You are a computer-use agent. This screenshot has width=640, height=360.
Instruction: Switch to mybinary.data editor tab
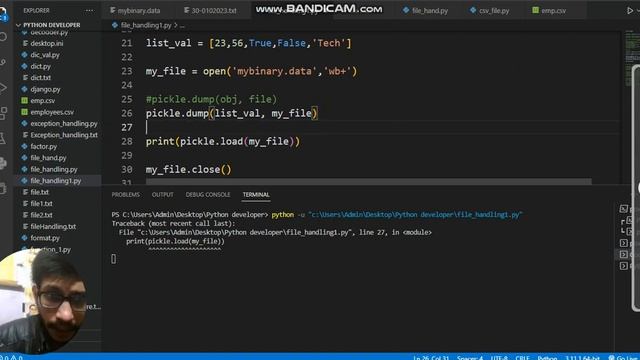tap(135, 11)
